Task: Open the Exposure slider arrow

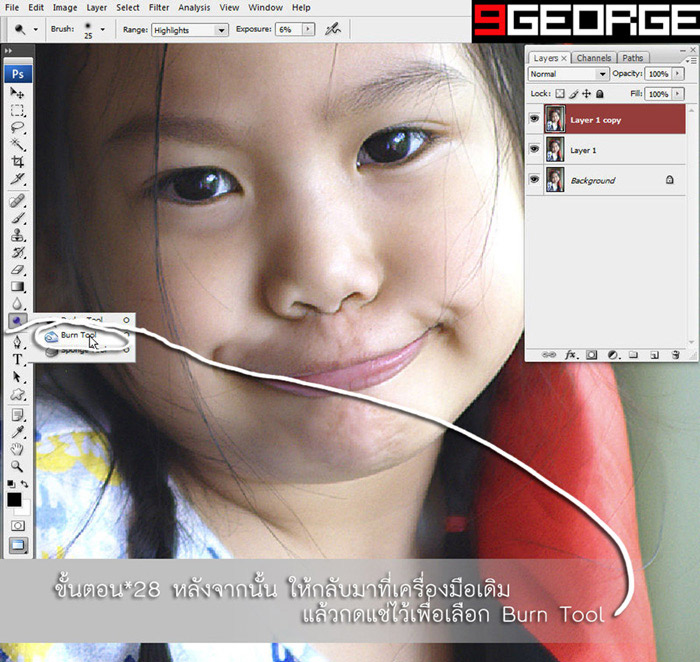Action: (x=308, y=29)
